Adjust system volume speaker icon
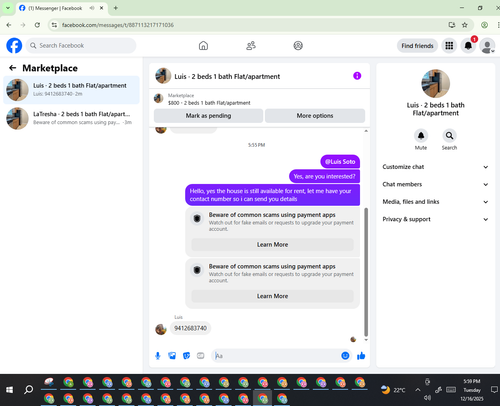 pyautogui.click(x=427, y=398)
